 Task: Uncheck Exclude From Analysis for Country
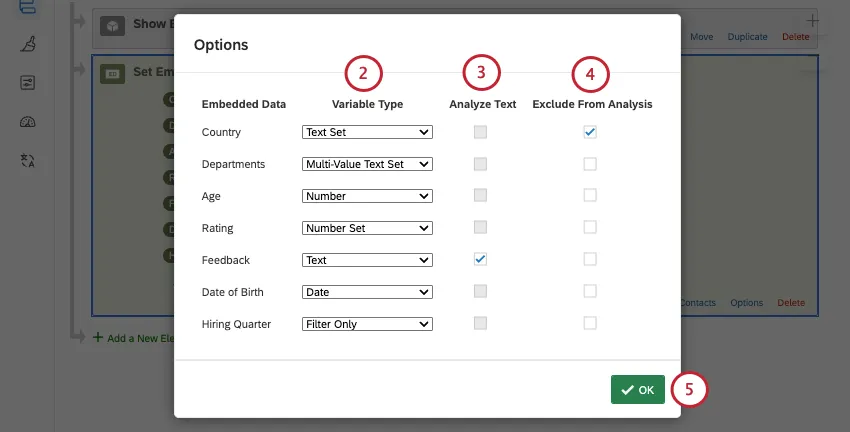point(590,132)
